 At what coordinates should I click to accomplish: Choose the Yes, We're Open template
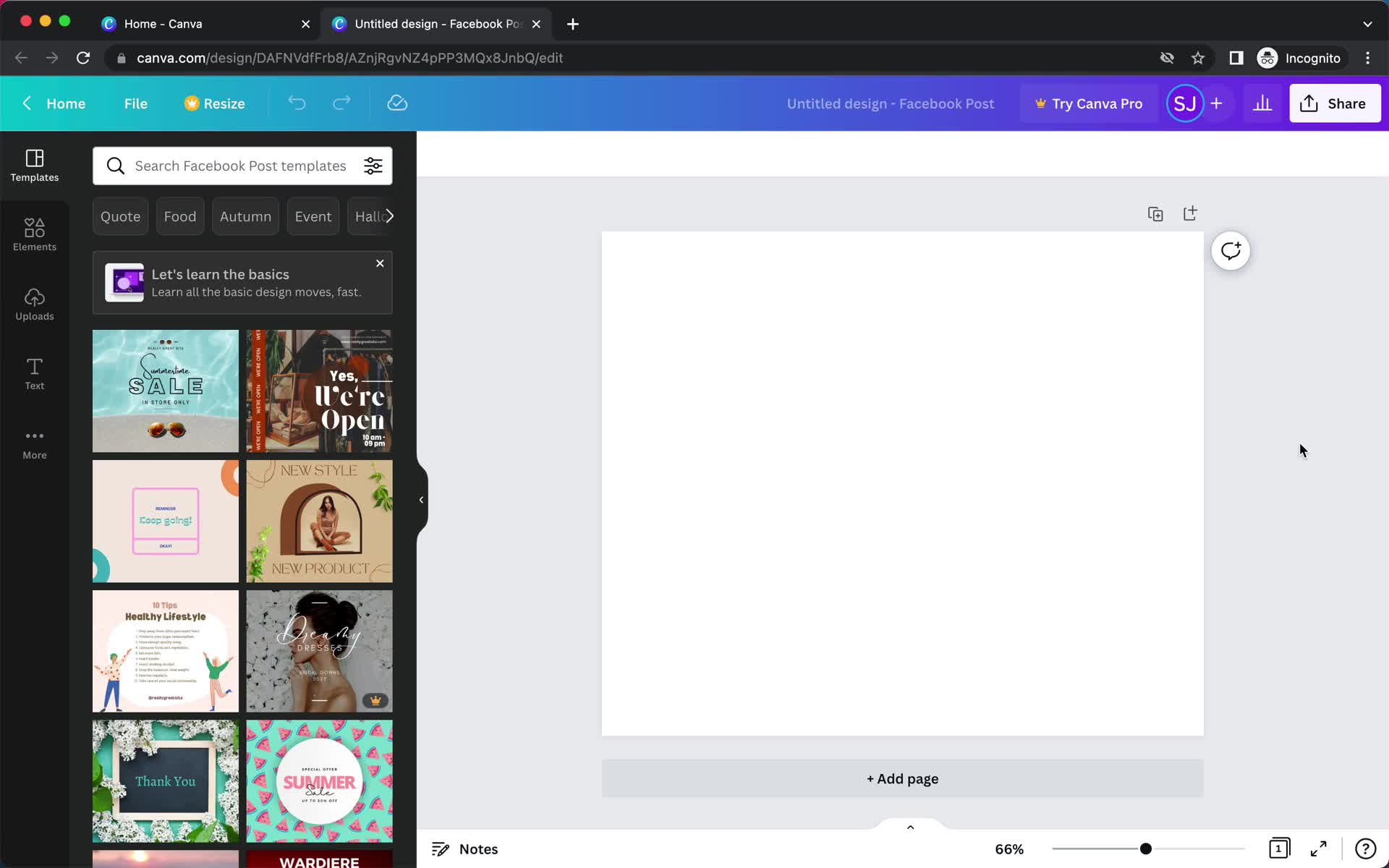click(320, 391)
